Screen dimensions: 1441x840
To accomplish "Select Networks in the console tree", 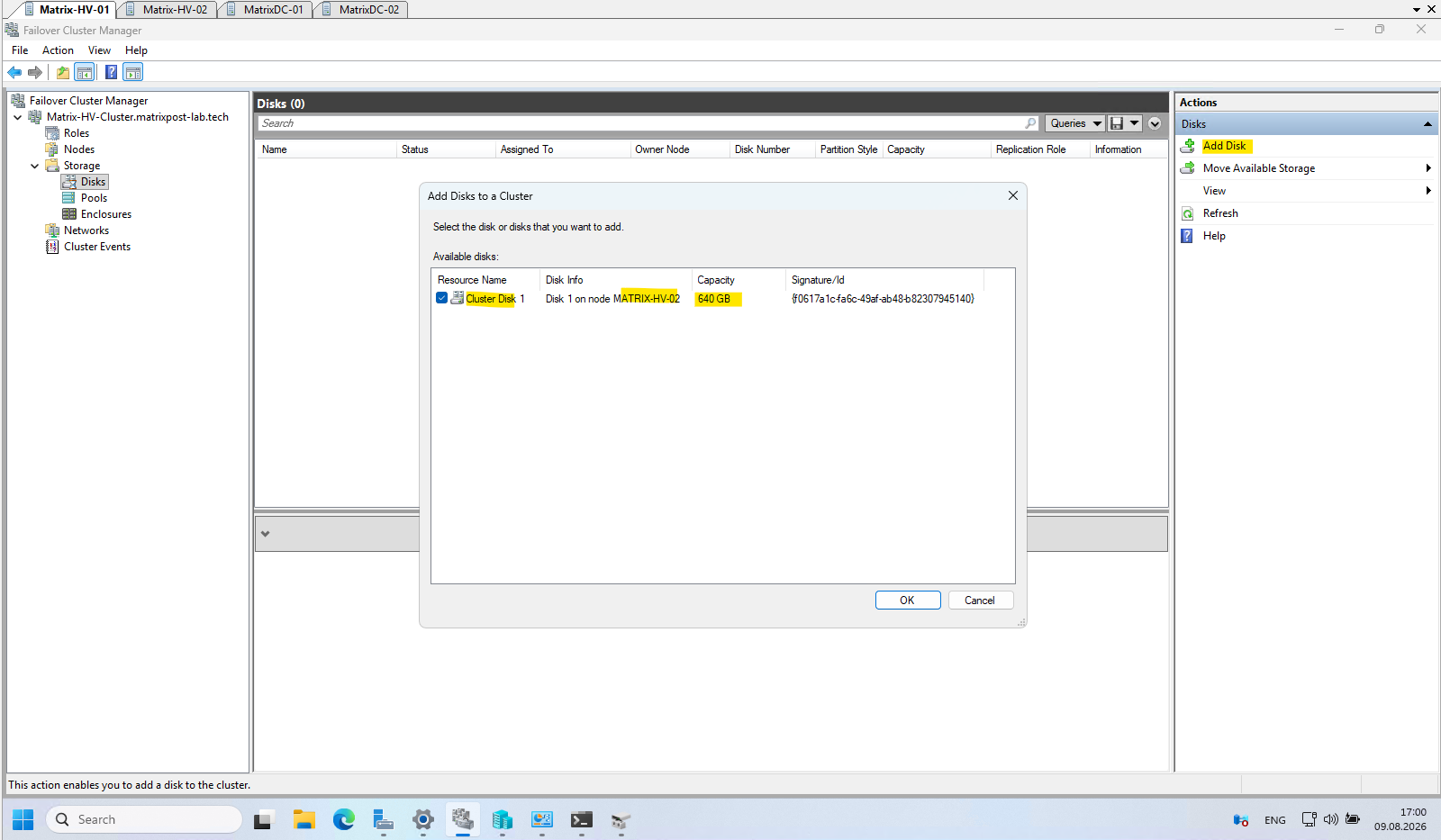I will point(86,230).
